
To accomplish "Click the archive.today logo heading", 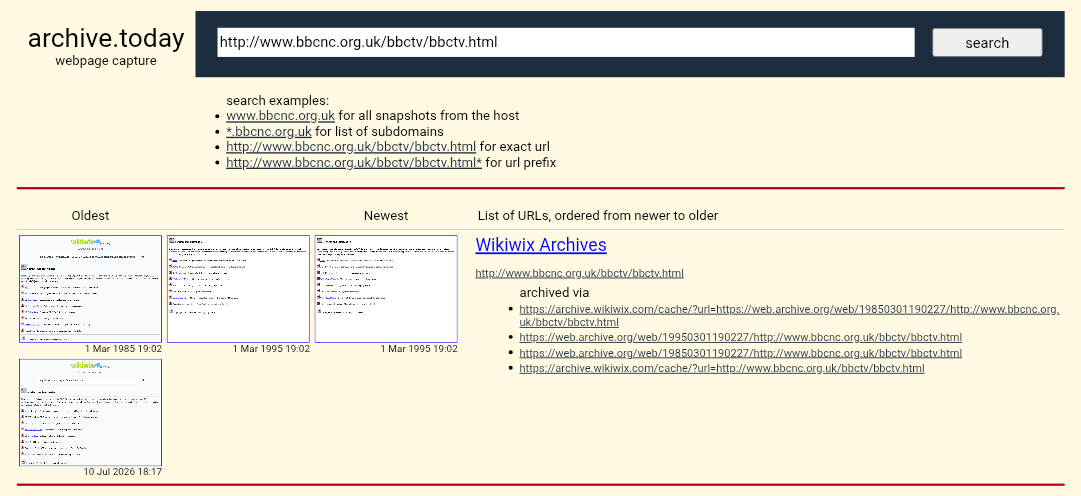I will click(x=106, y=38).
